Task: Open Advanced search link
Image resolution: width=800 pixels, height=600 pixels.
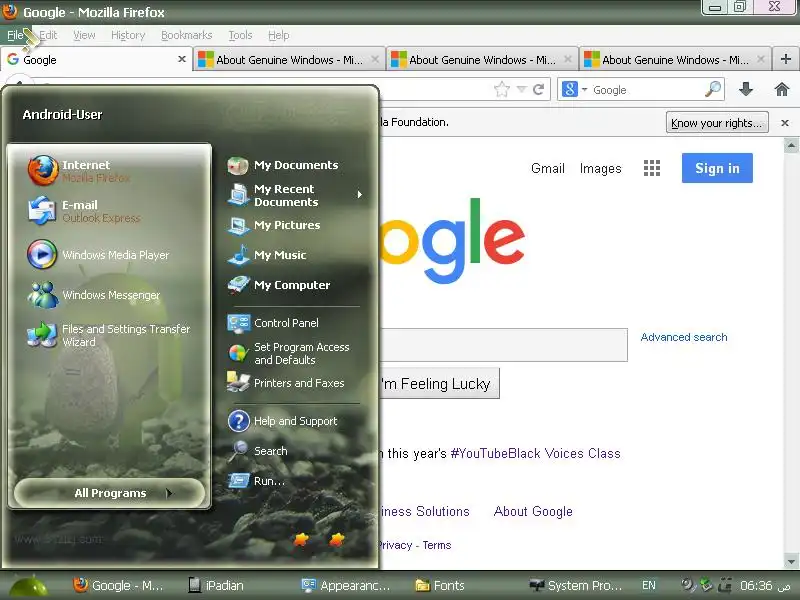Action: (x=684, y=337)
